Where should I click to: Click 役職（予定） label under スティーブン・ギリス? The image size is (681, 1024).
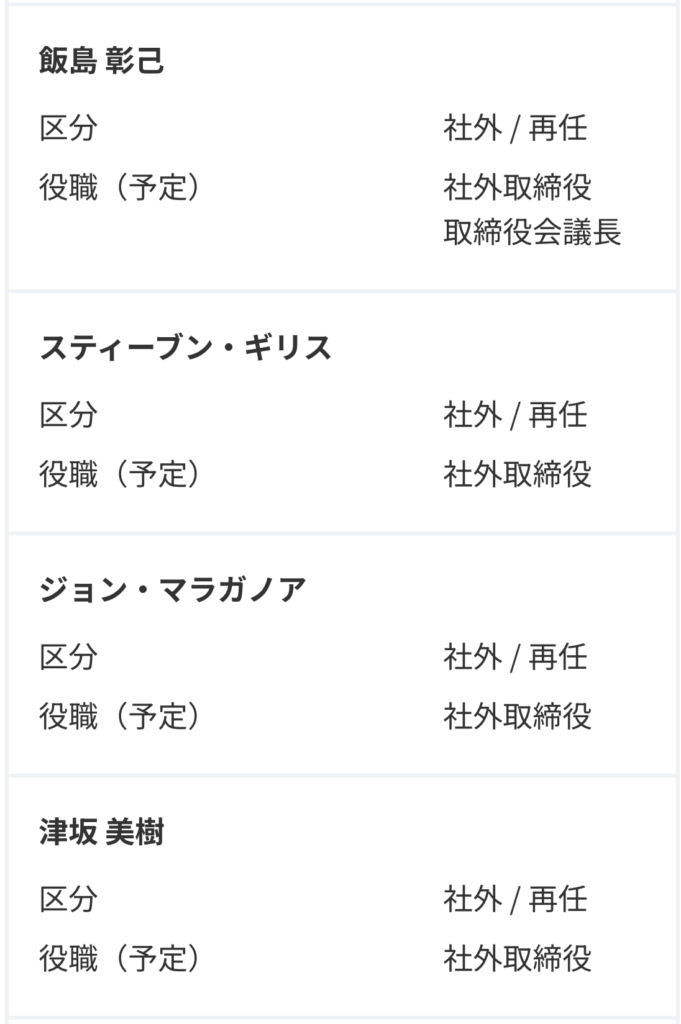120,473
